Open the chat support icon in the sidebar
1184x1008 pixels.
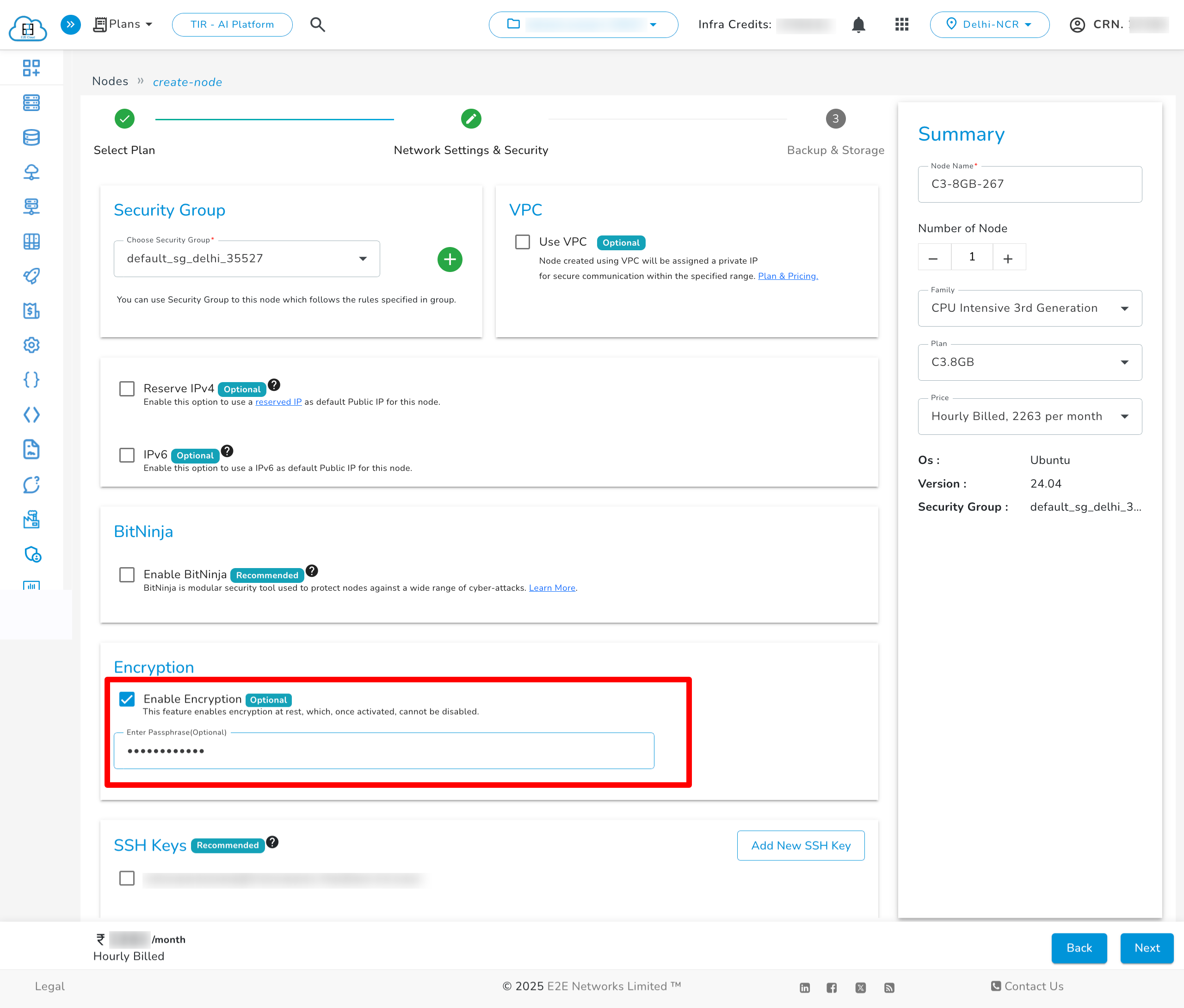32,485
